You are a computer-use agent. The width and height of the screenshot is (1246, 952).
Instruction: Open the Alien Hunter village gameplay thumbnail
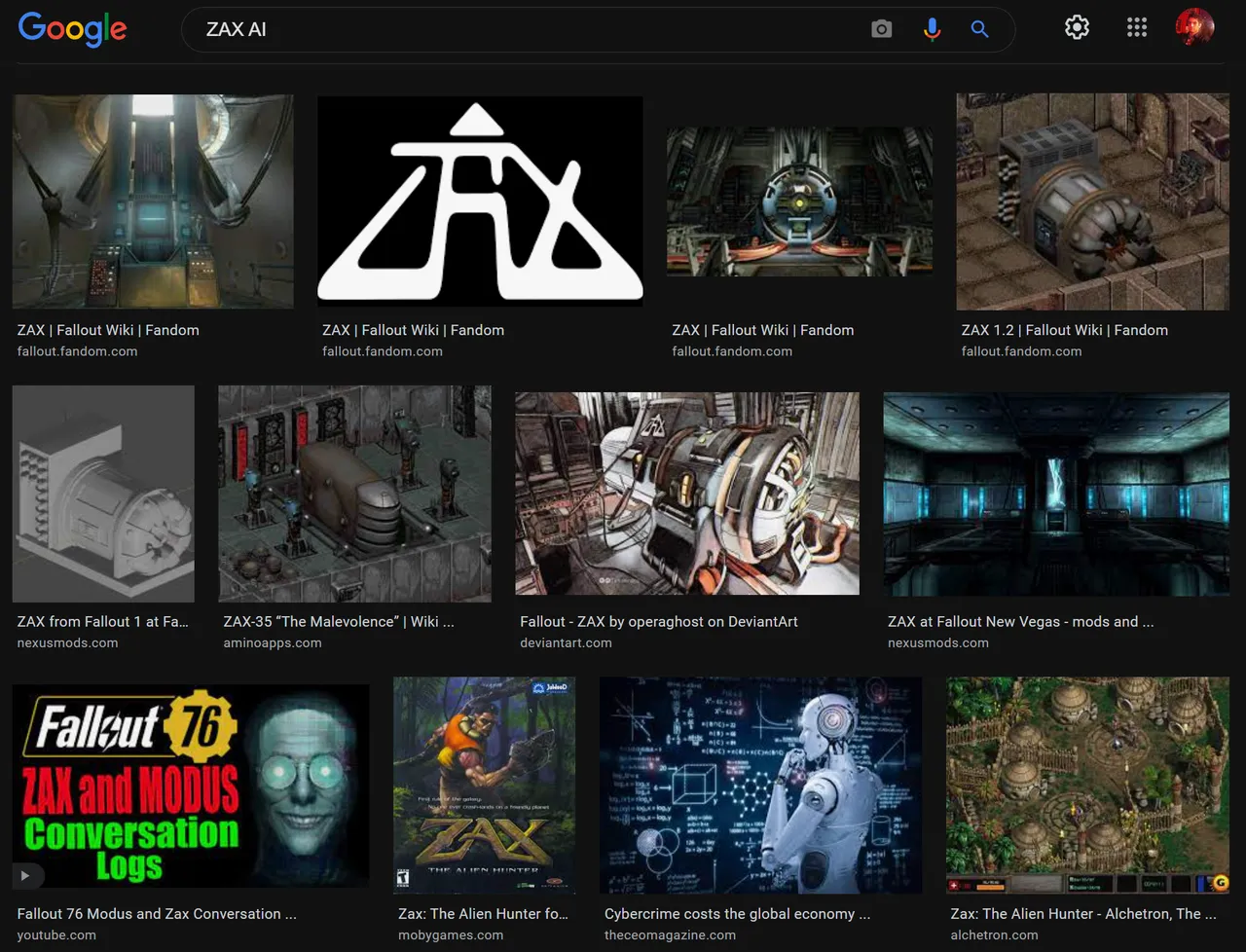(1087, 786)
